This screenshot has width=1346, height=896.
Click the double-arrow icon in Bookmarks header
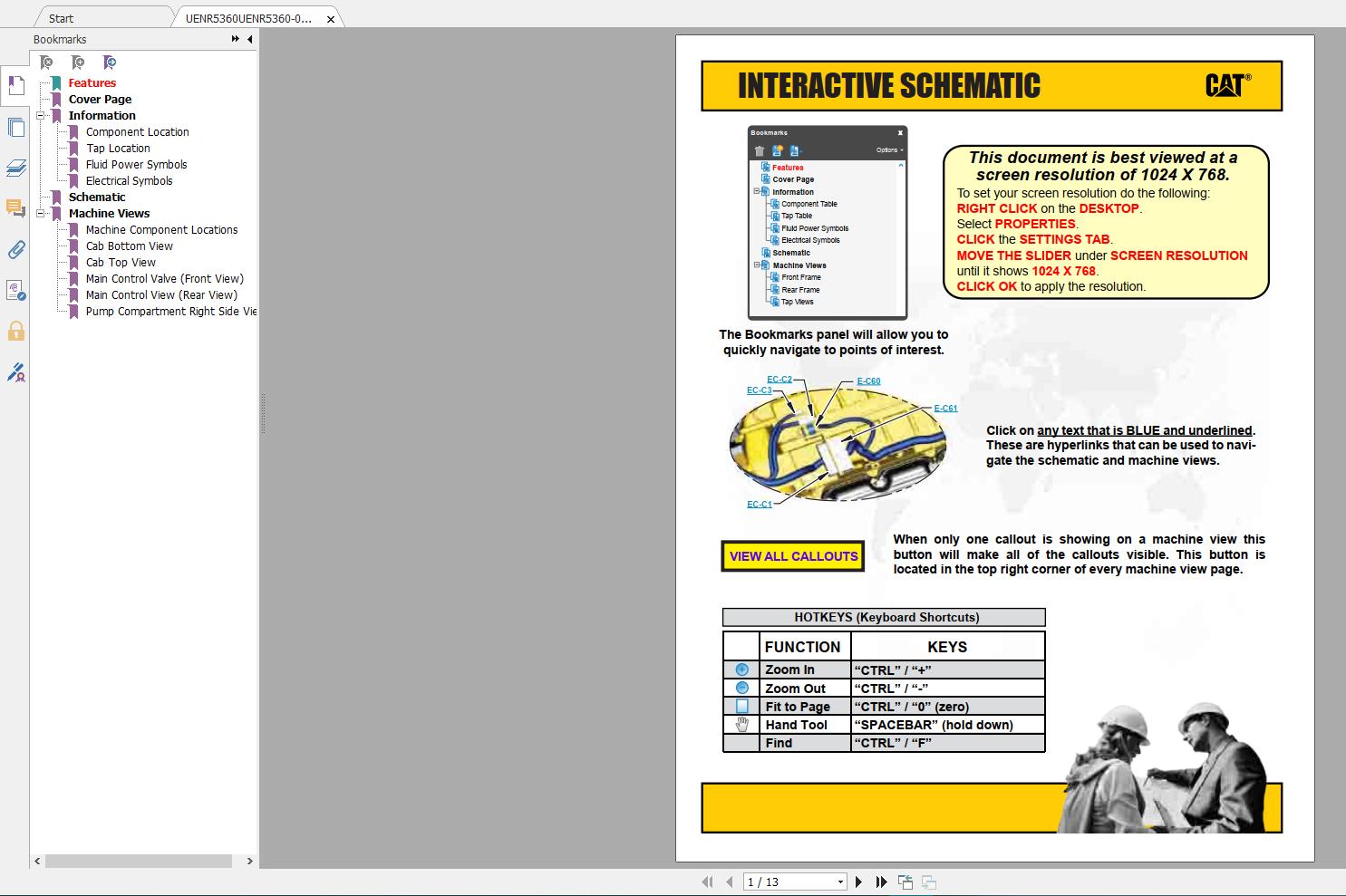coord(236,39)
